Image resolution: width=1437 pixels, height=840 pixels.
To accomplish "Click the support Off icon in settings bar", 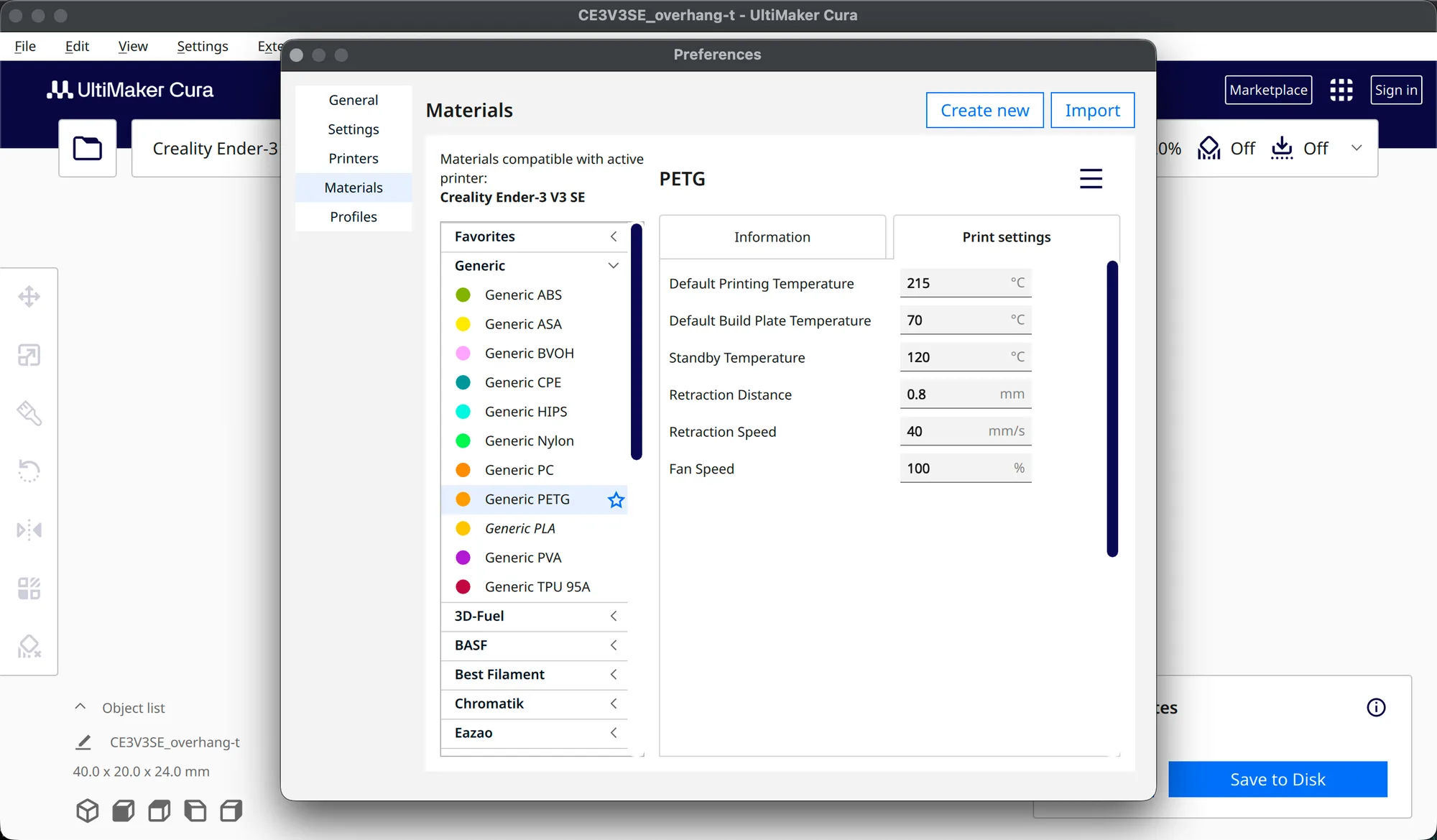I will tap(1209, 148).
